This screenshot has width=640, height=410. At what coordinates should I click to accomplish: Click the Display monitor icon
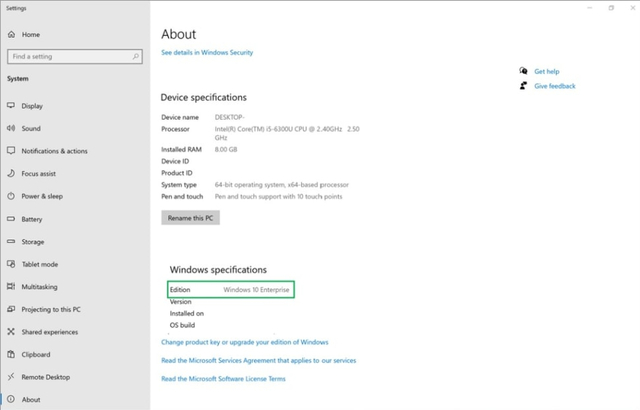click(x=11, y=106)
